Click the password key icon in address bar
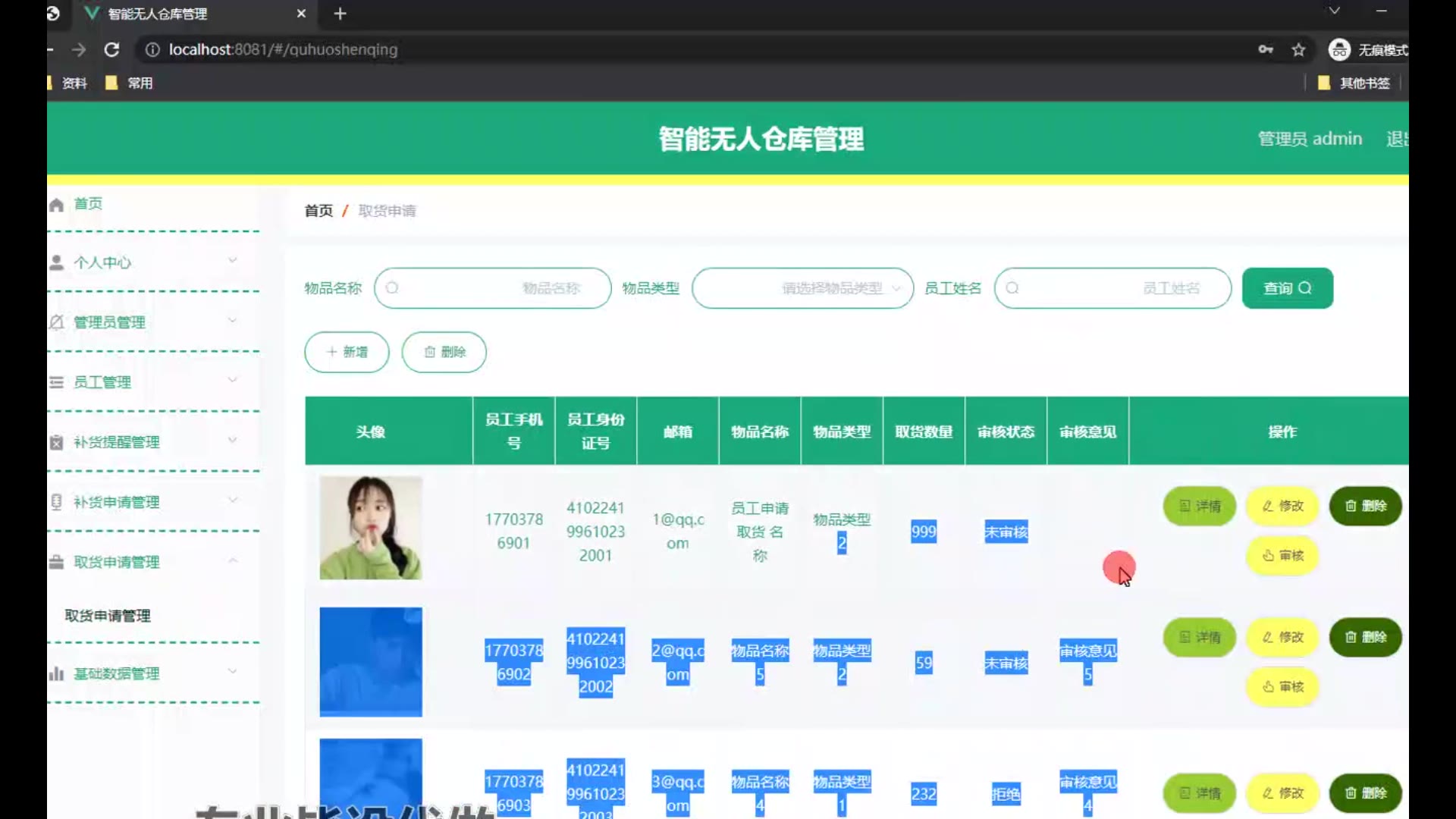The width and height of the screenshot is (1456, 819). (1265, 49)
